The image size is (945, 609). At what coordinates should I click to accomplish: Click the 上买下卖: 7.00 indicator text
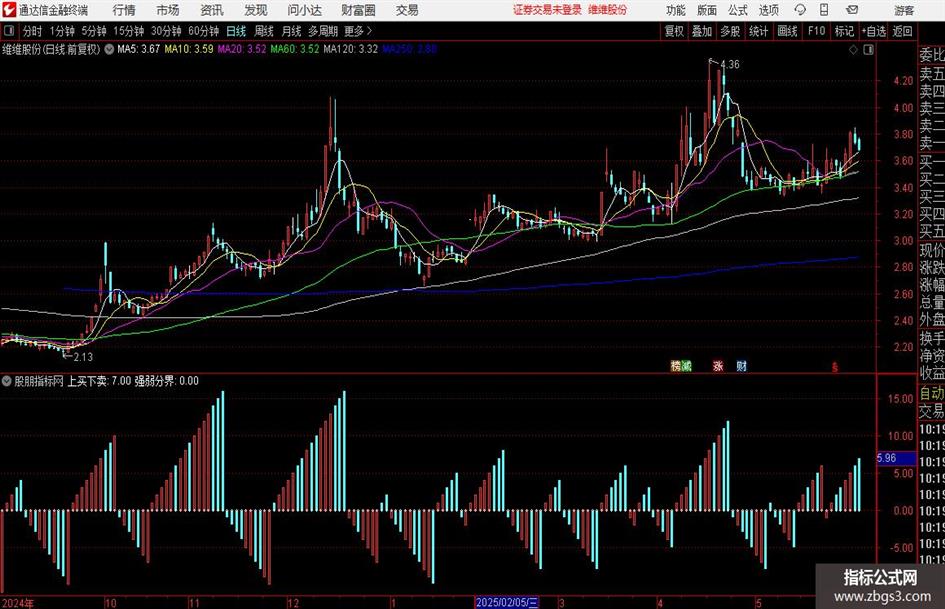pos(99,381)
